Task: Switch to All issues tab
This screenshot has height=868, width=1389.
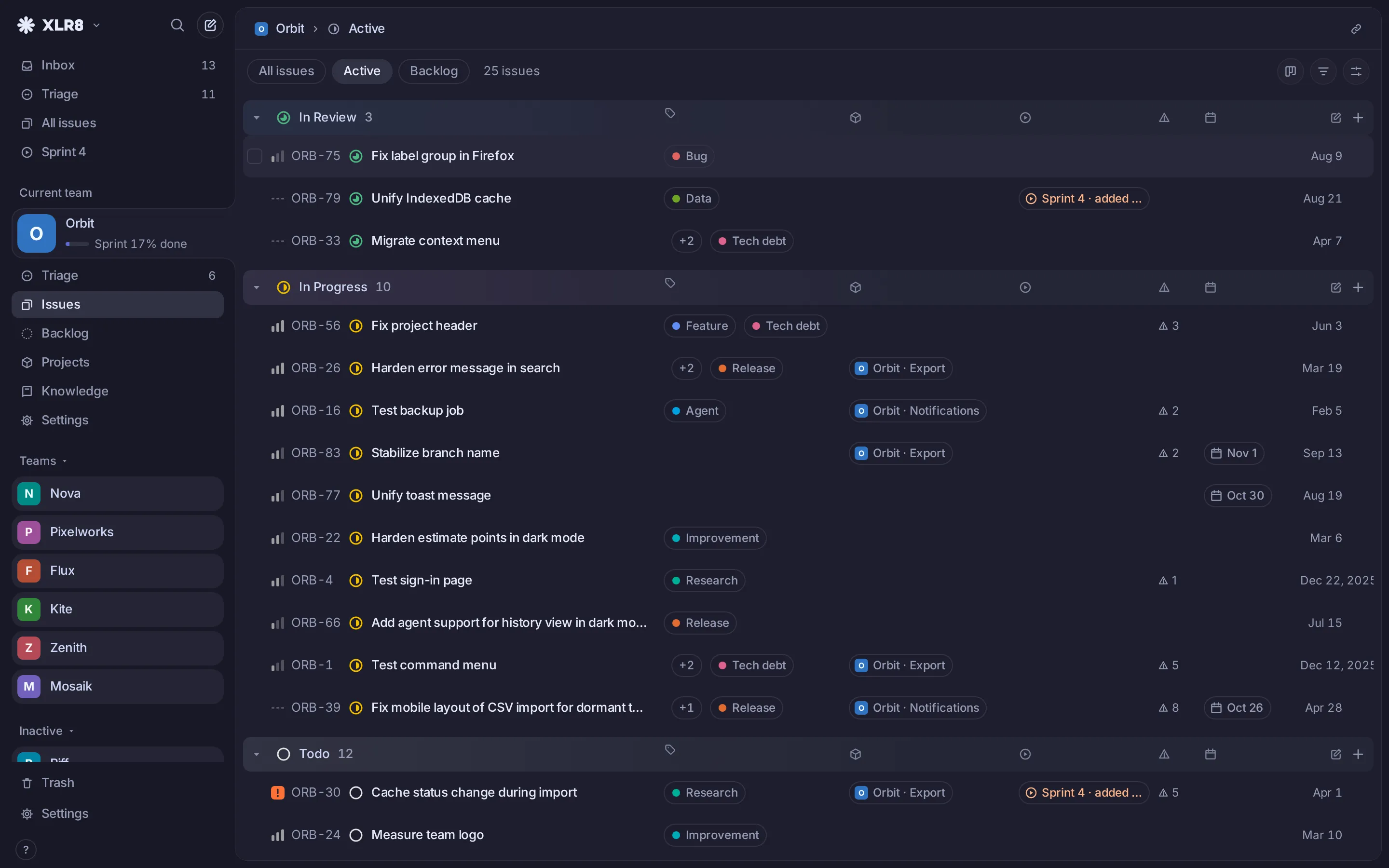Action: coord(286,71)
